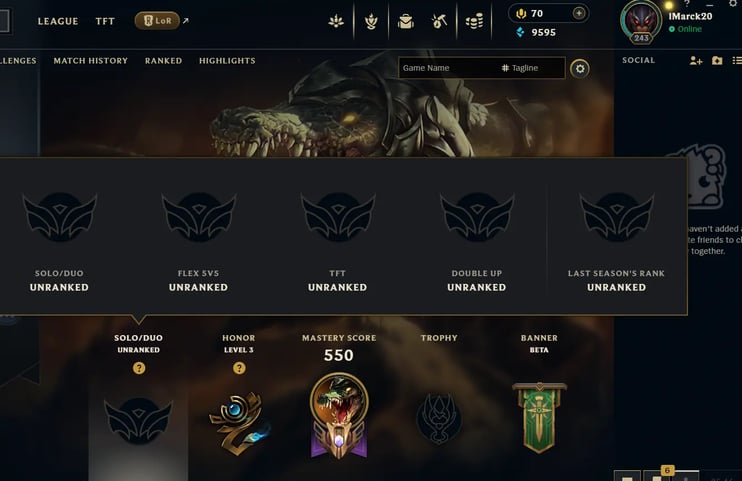Click the add friend icon

(x=696, y=61)
